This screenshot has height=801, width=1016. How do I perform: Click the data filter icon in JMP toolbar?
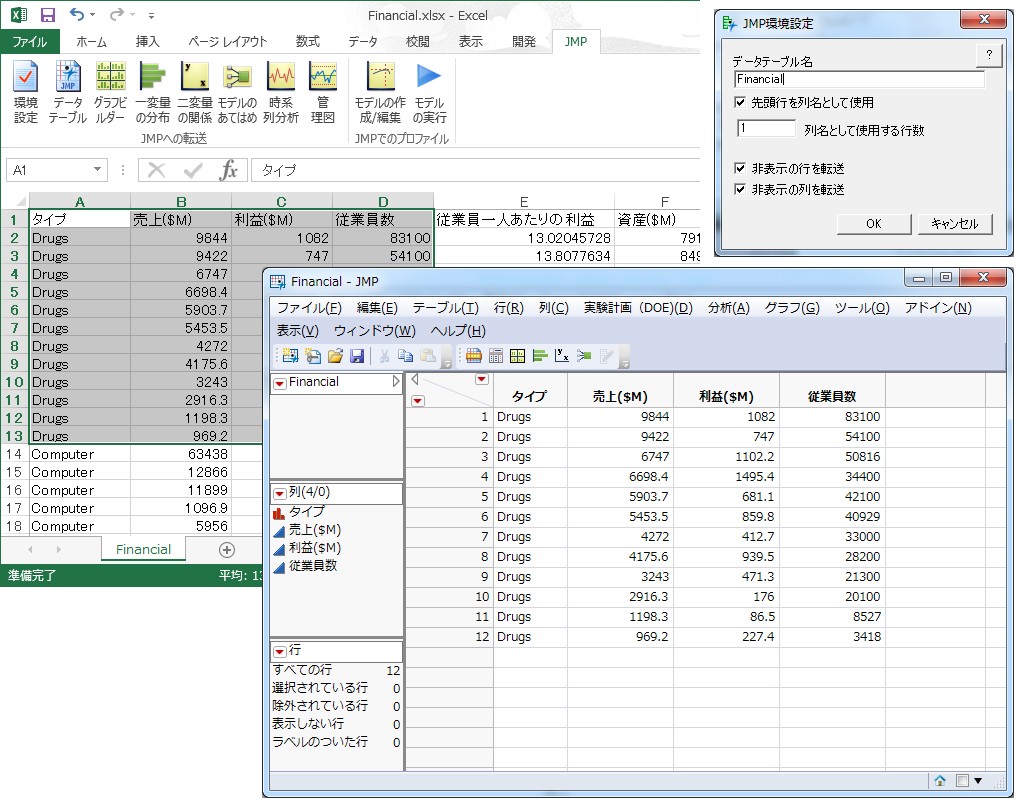tap(474, 355)
